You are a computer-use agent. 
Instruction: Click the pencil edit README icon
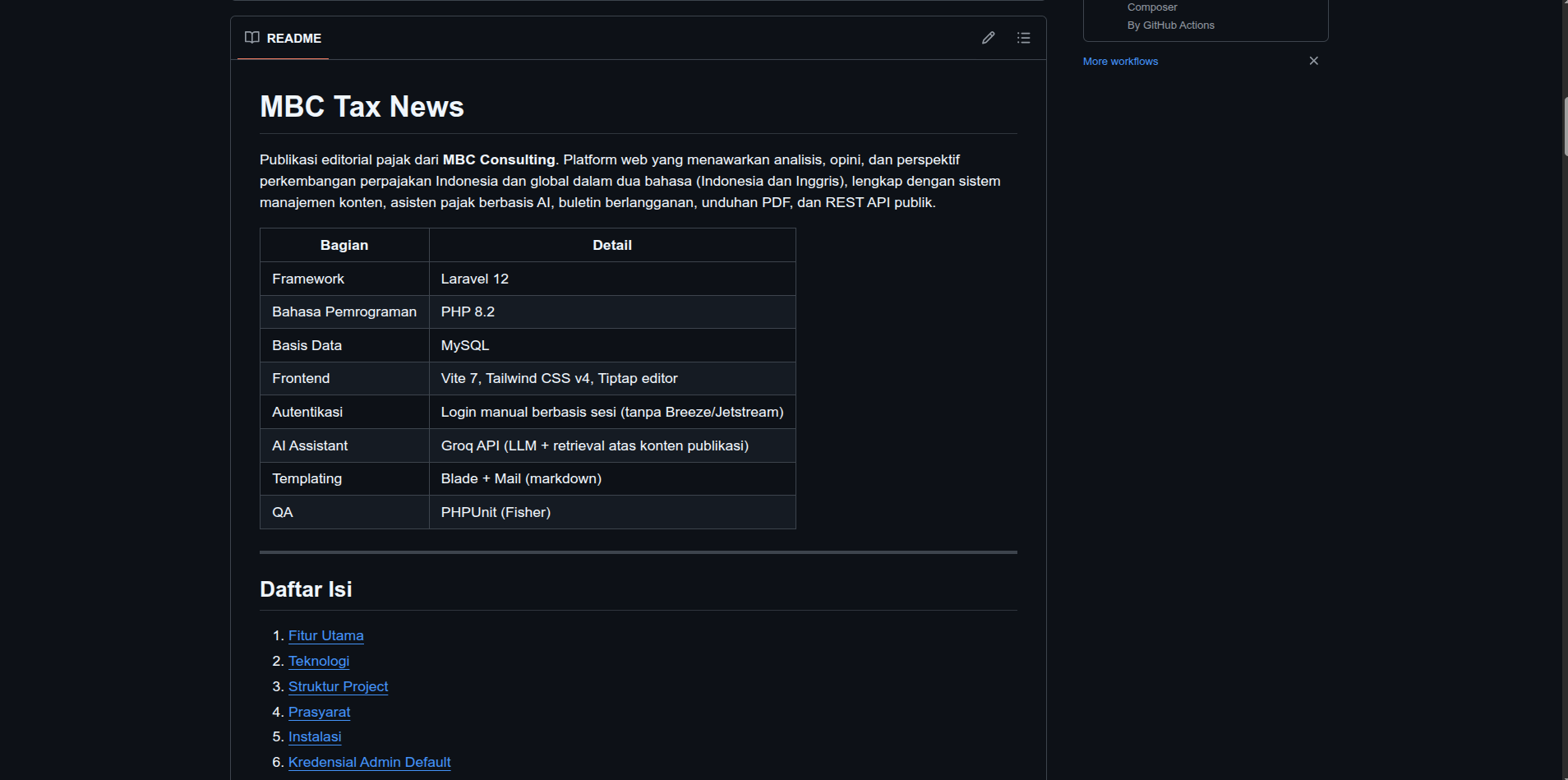tap(988, 38)
